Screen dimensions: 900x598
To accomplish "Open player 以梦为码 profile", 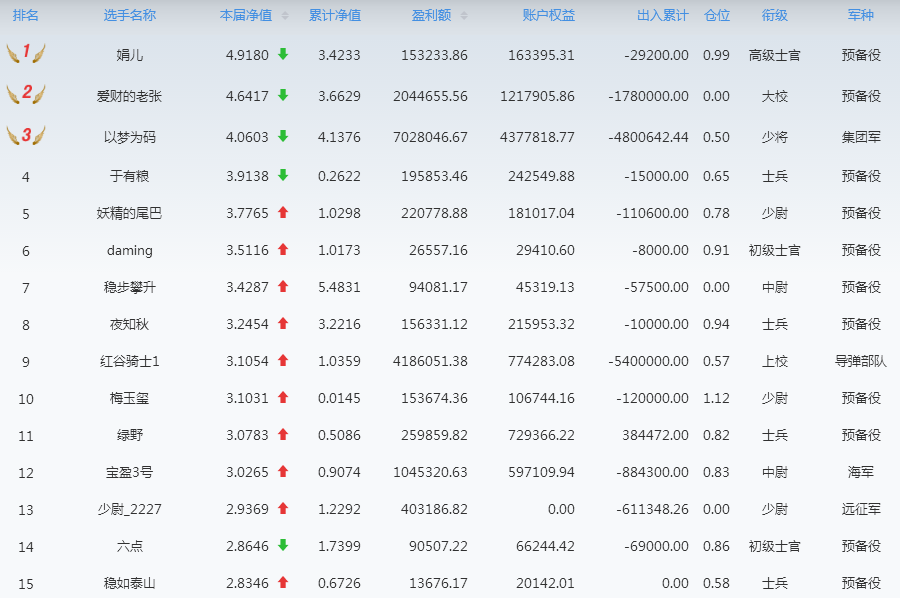I will (130, 137).
